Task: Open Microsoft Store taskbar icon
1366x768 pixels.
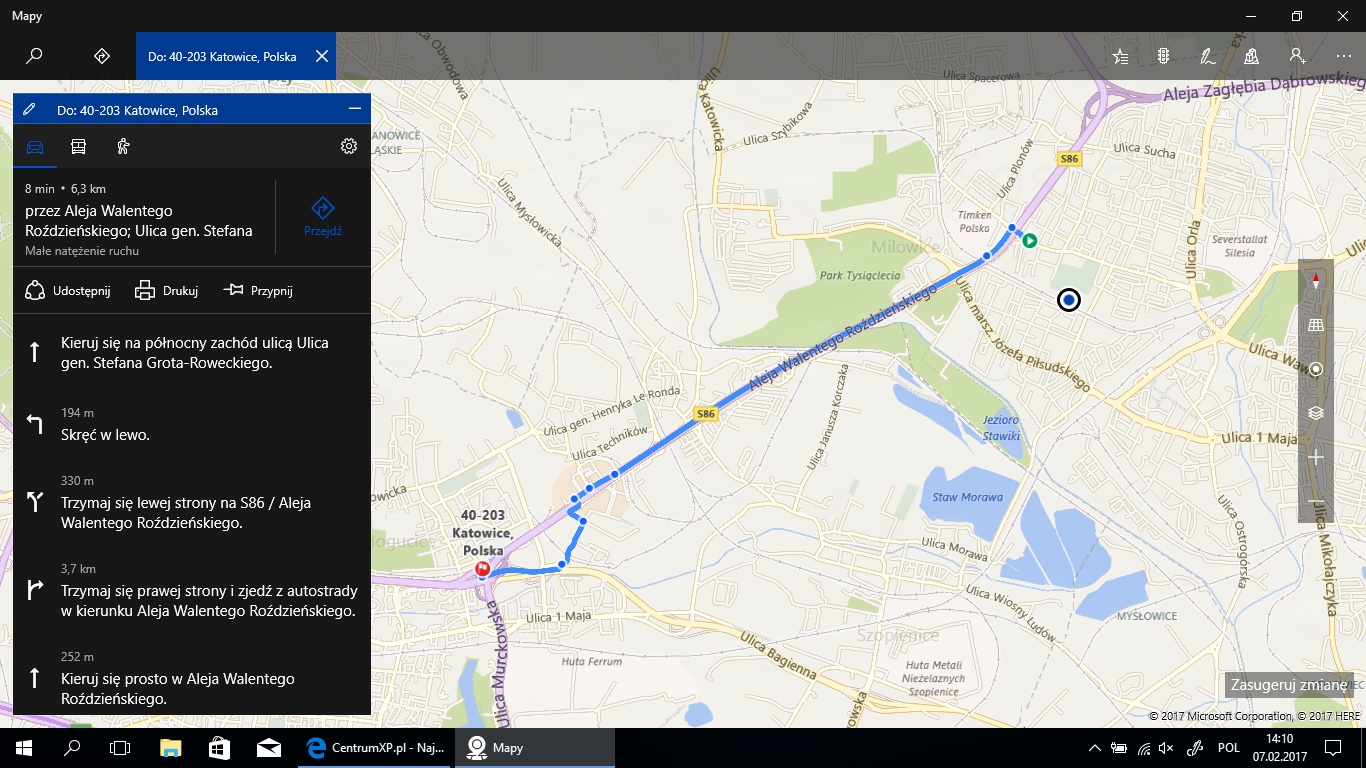Action: (x=219, y=747)
